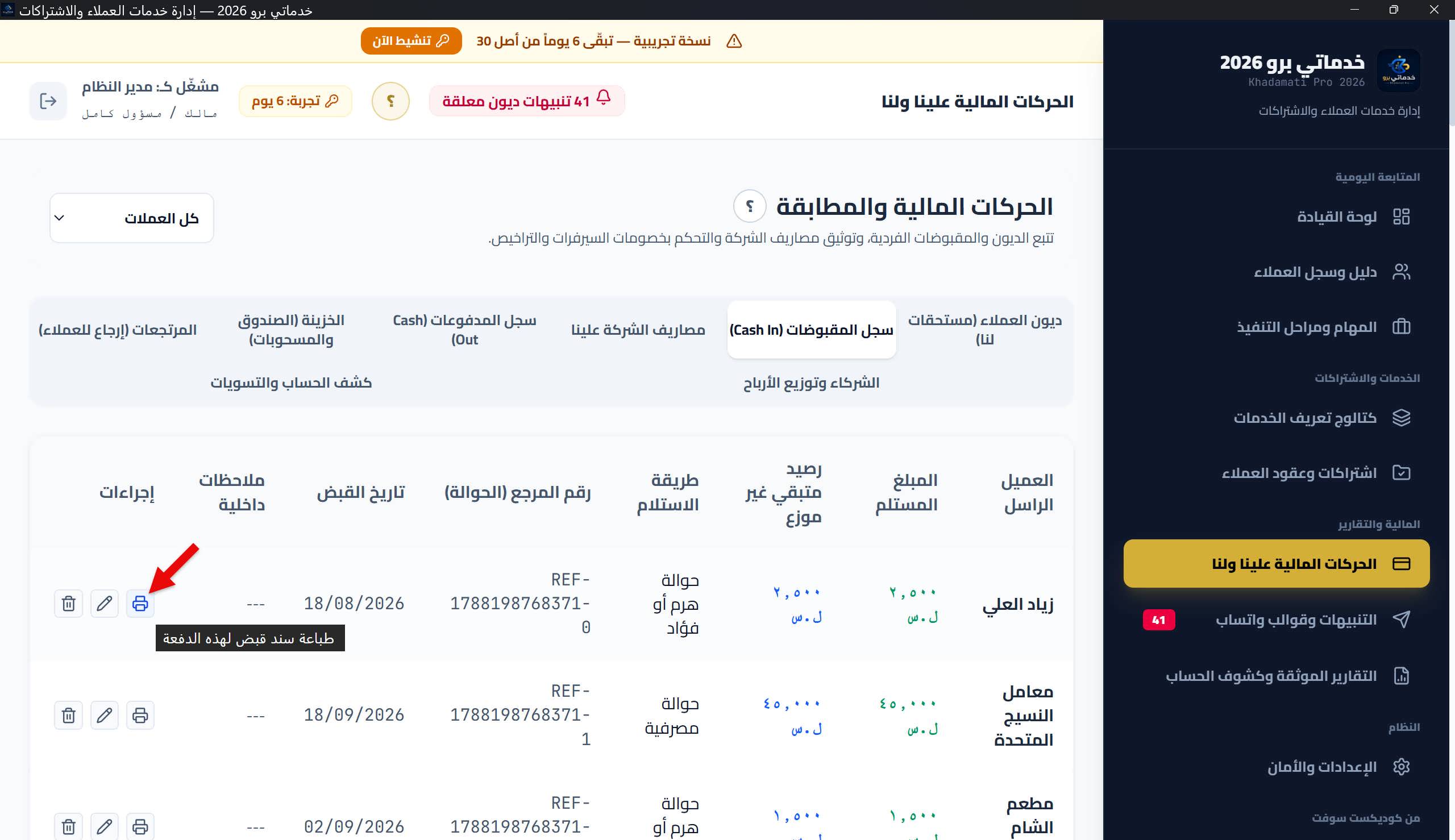Click help icon beside الحركات المالية والمطابقة

pos(750,206)
